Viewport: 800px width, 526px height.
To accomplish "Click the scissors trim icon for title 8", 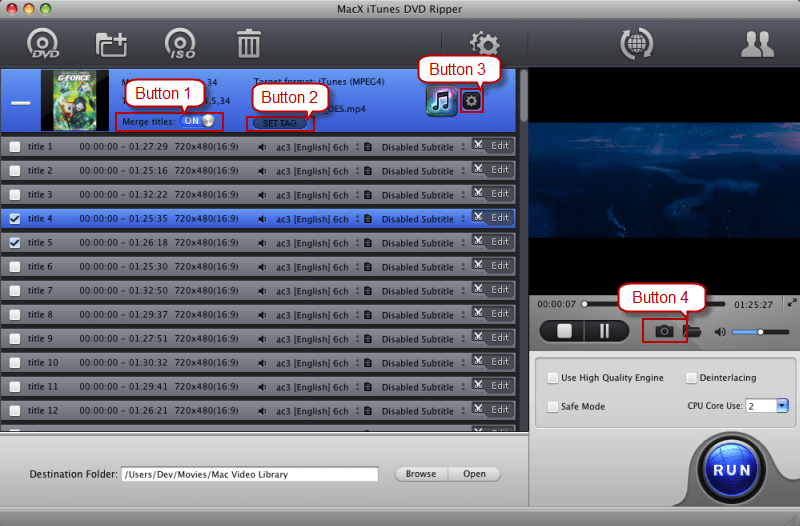I will [478, 313].
